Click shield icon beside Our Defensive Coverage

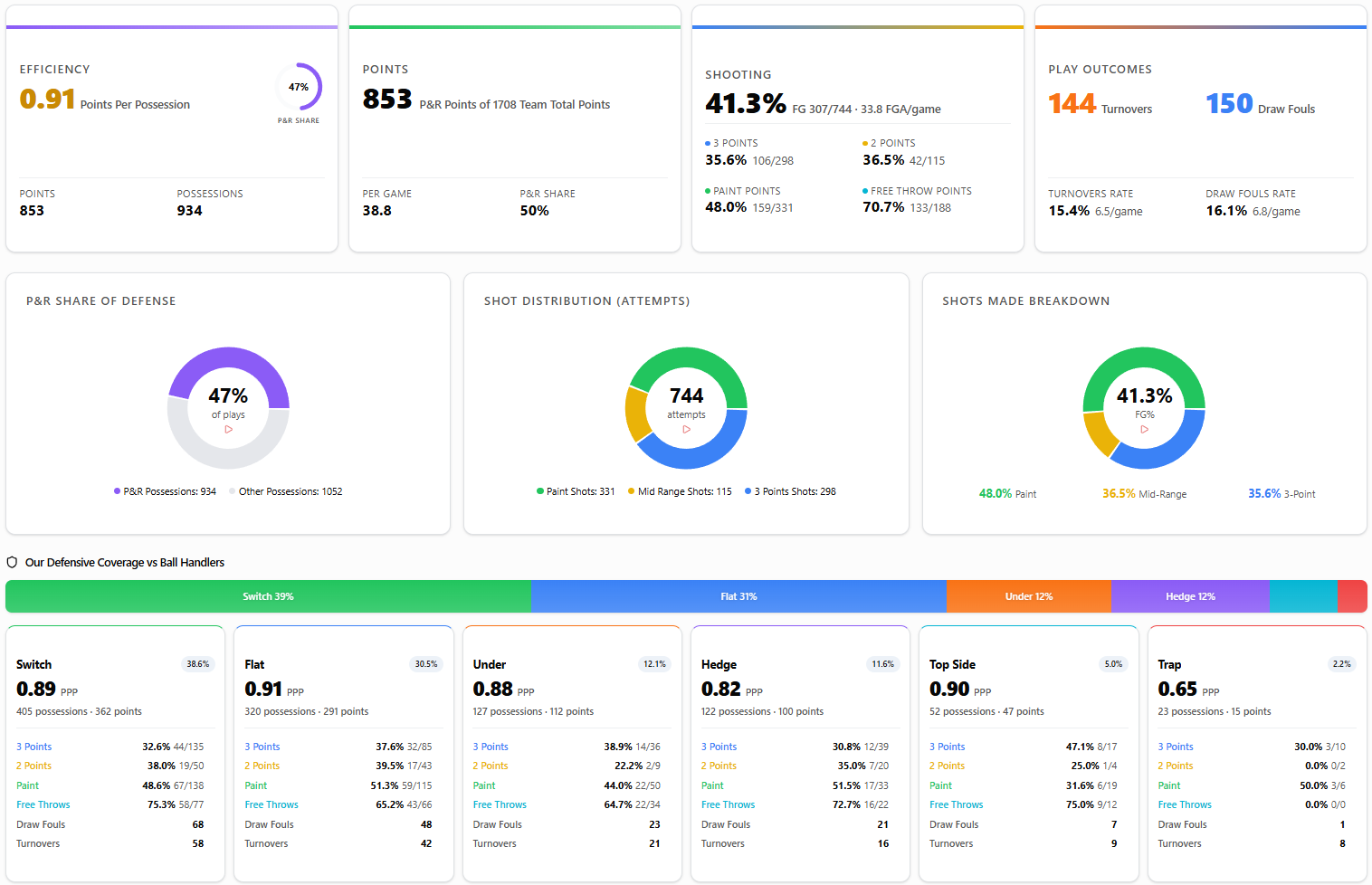(13, 563)
